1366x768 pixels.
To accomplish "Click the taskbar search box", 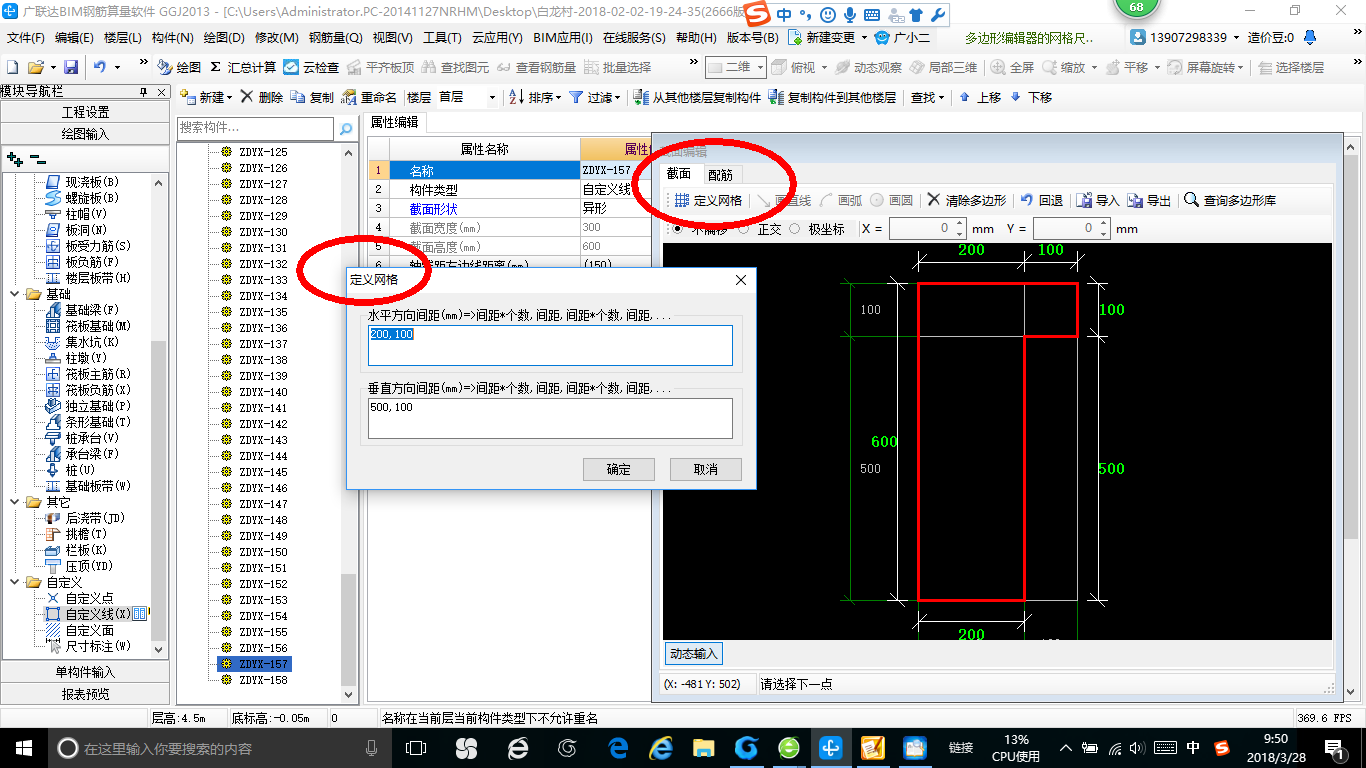I will 220,748.
